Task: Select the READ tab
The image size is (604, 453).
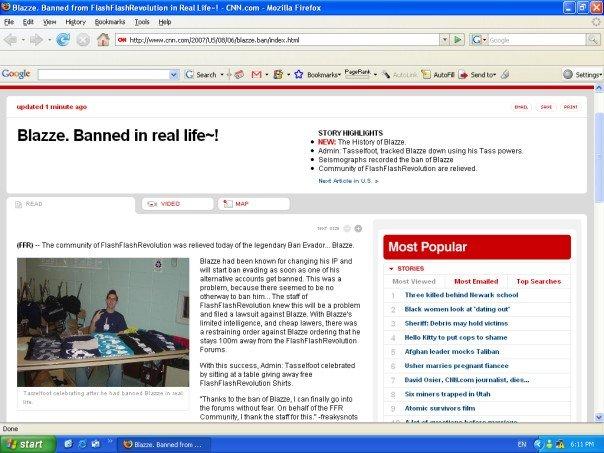Action: [x=71, y=204]
